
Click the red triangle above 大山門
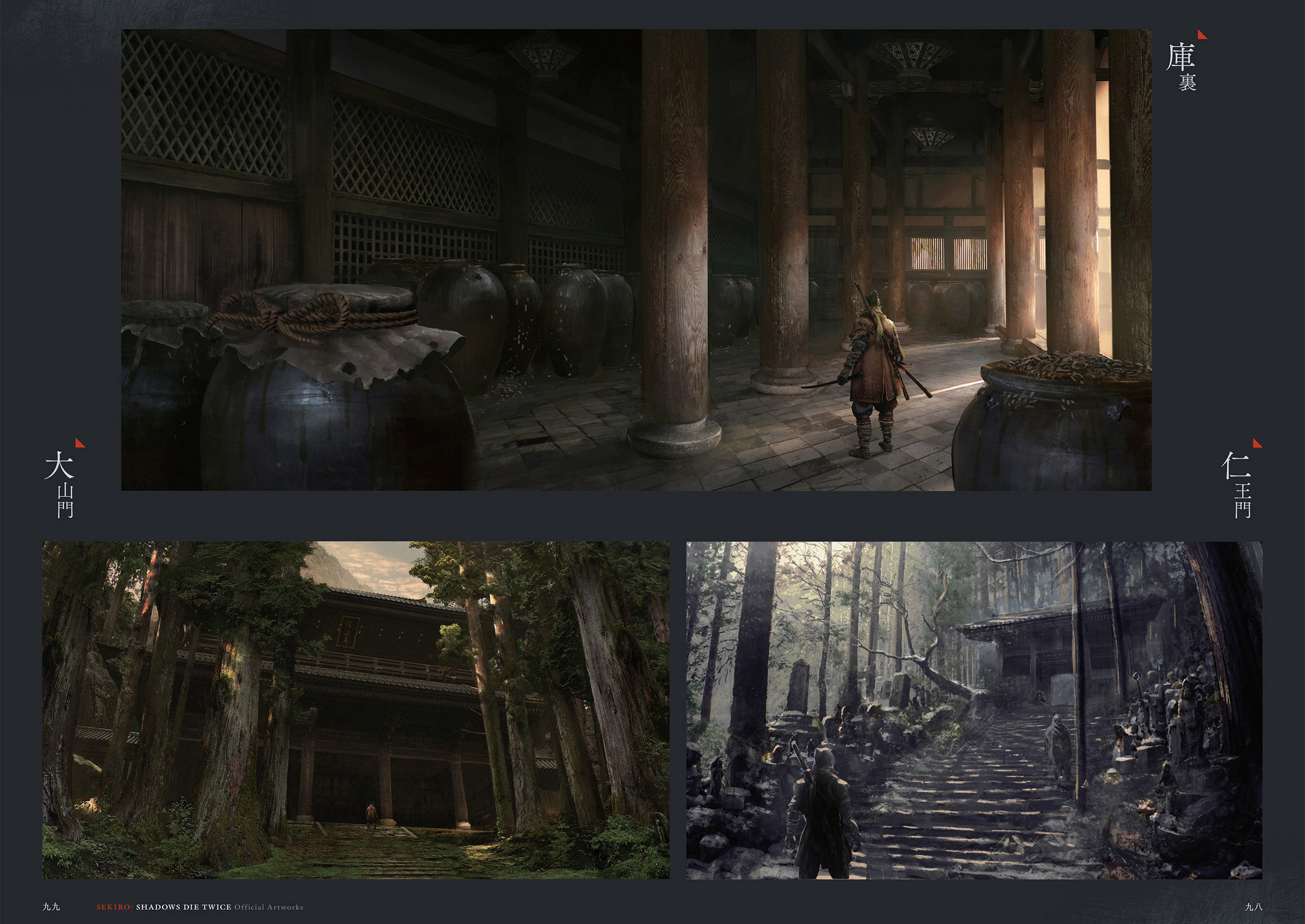(x=80, y=443)
